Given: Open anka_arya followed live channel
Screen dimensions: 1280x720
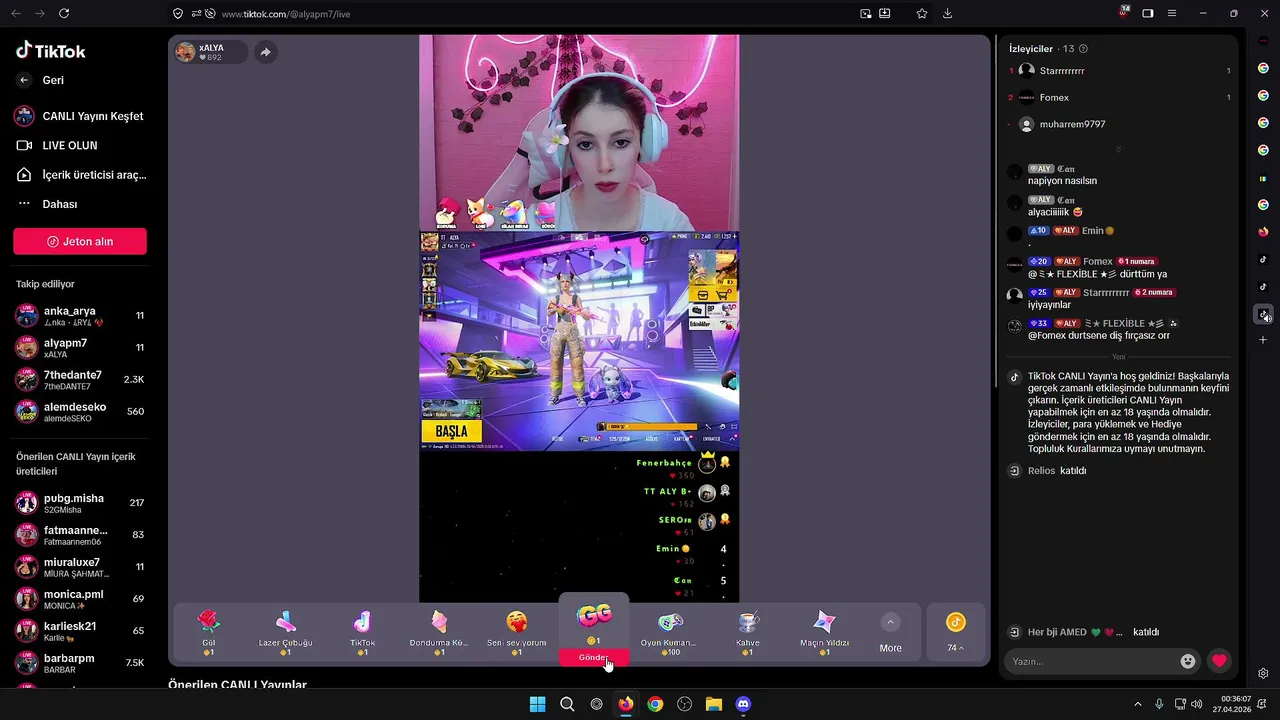Looking at the screenshot, I should 80,316.
